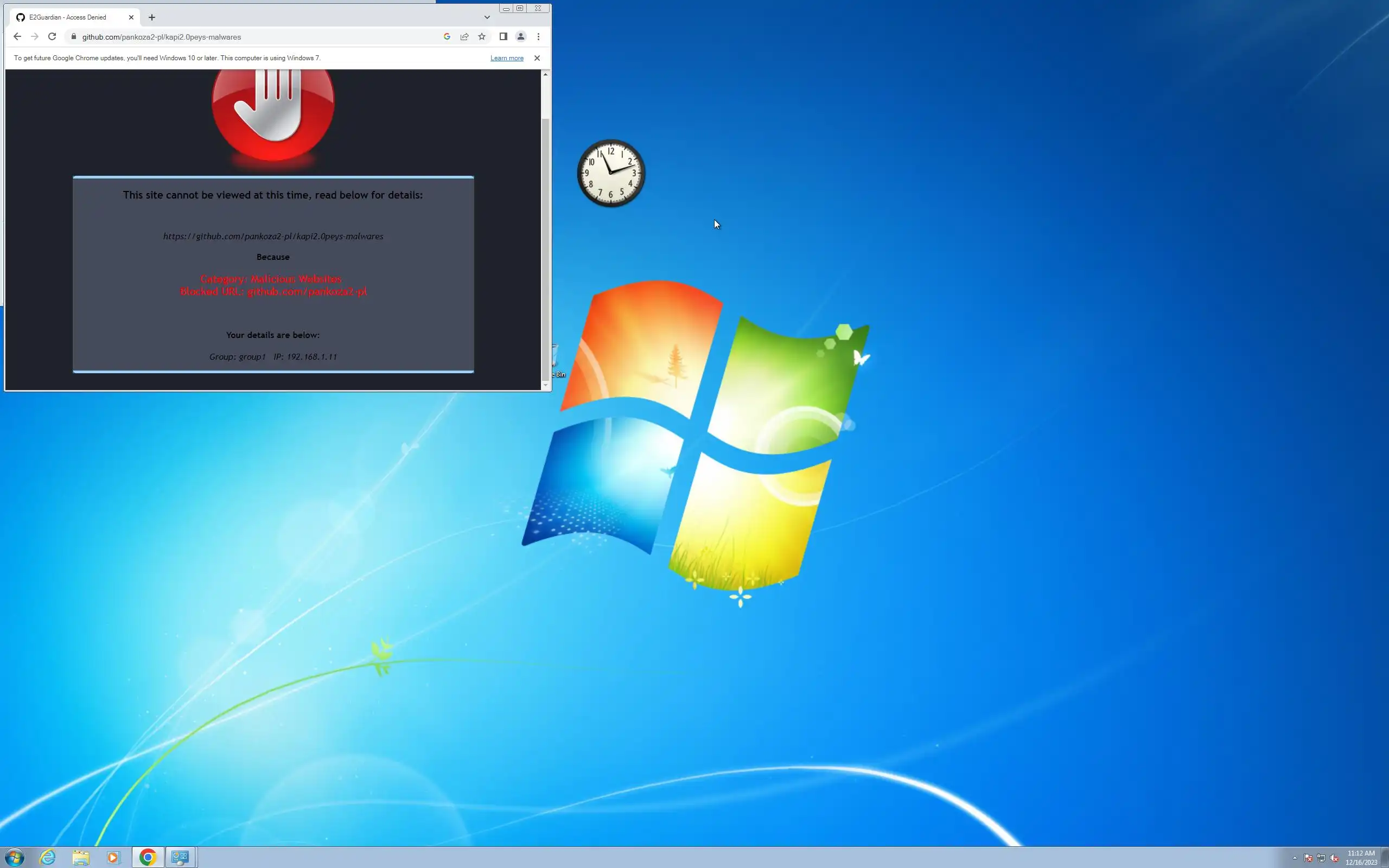This screenshot has height=868, width=1389.
Task: Close the E2Guardian tab
Action: [131, 17]
